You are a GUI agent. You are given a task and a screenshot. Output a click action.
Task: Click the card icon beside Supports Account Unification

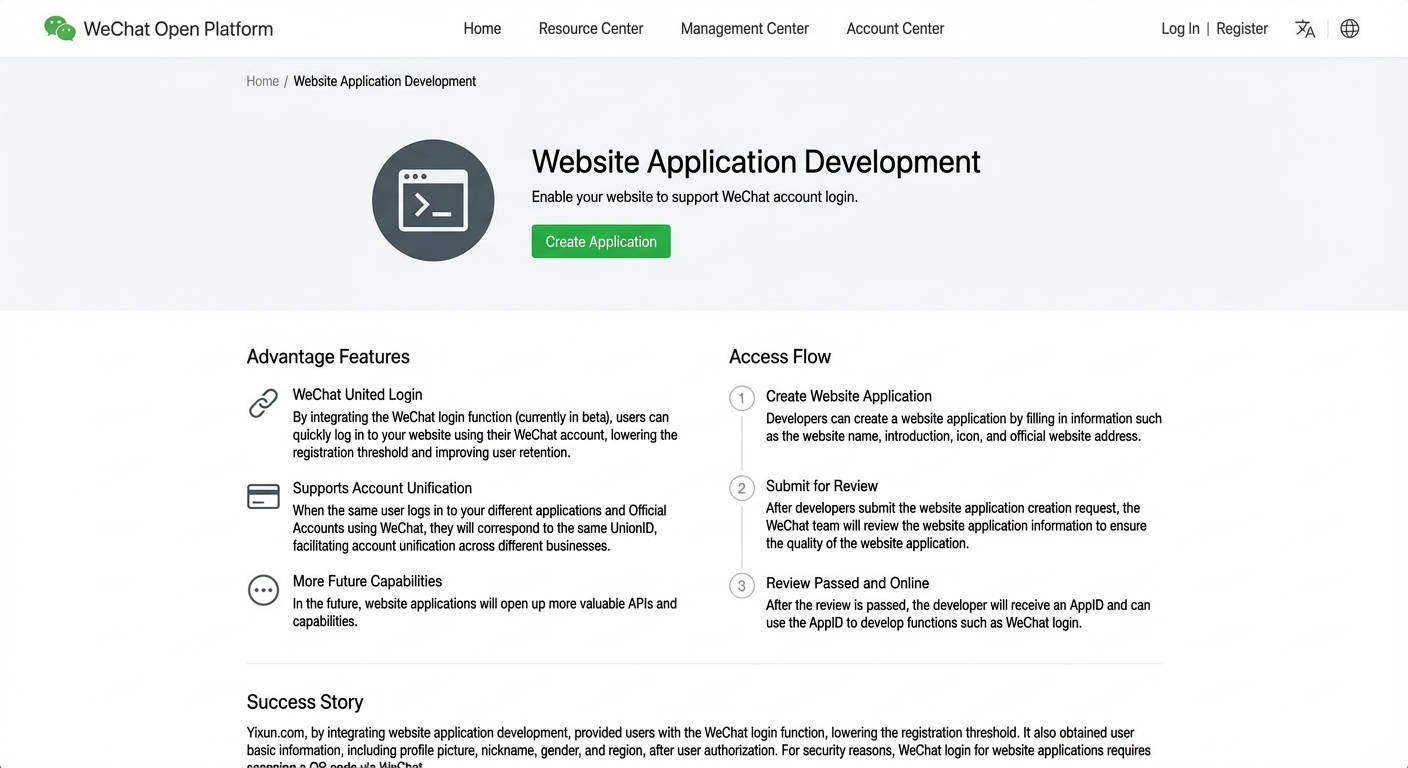point(263,496)
